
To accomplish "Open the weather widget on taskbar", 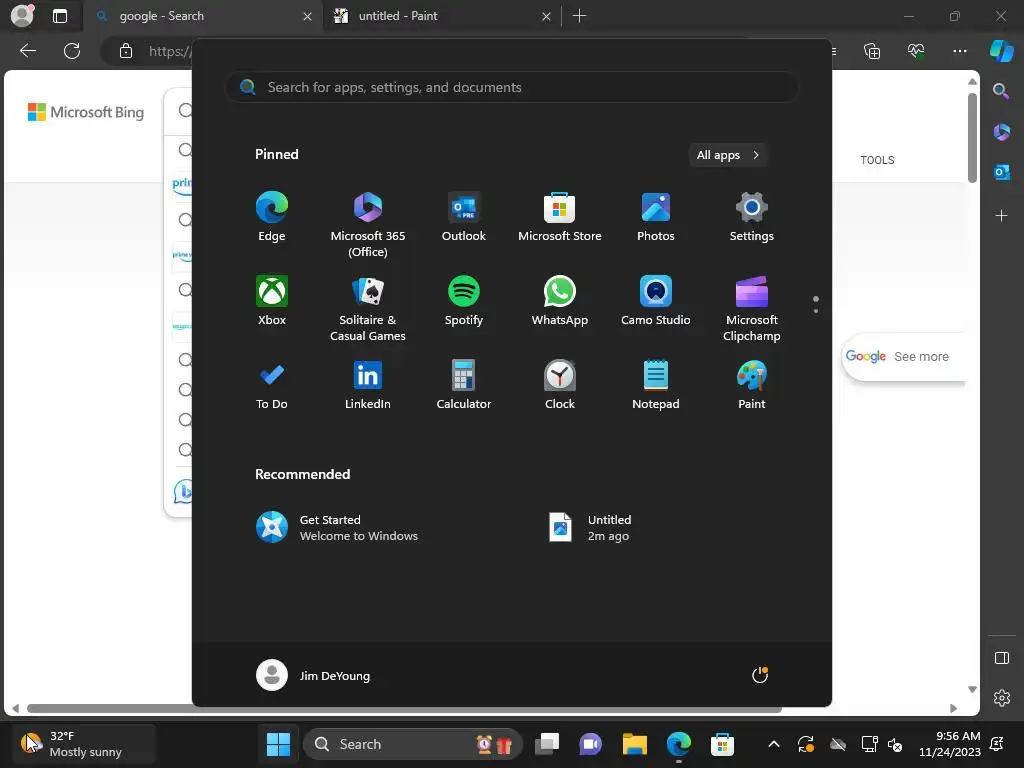I will [x=82, y=744].
